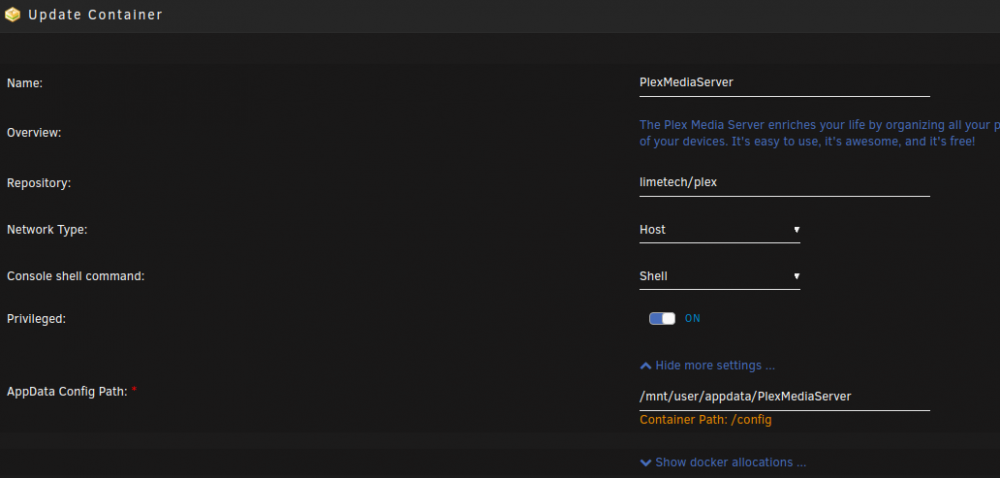Toggle the Privileged switch off

tap(662, 319)
